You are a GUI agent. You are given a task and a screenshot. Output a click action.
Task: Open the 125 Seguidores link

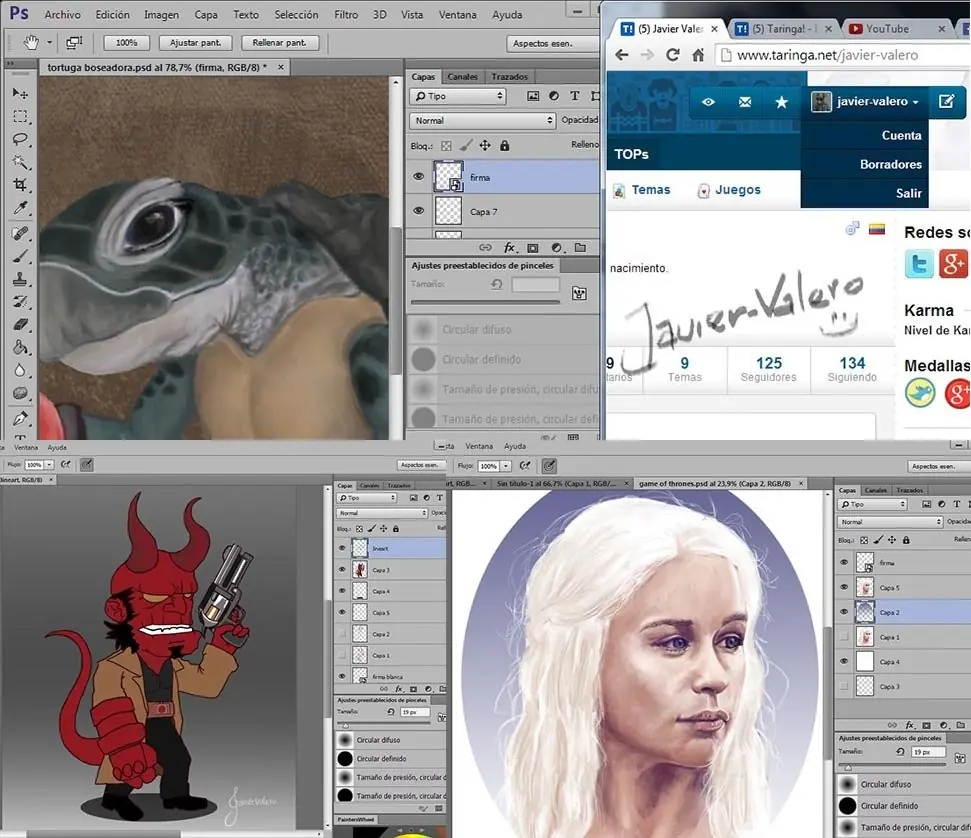(x=769, y=369)
